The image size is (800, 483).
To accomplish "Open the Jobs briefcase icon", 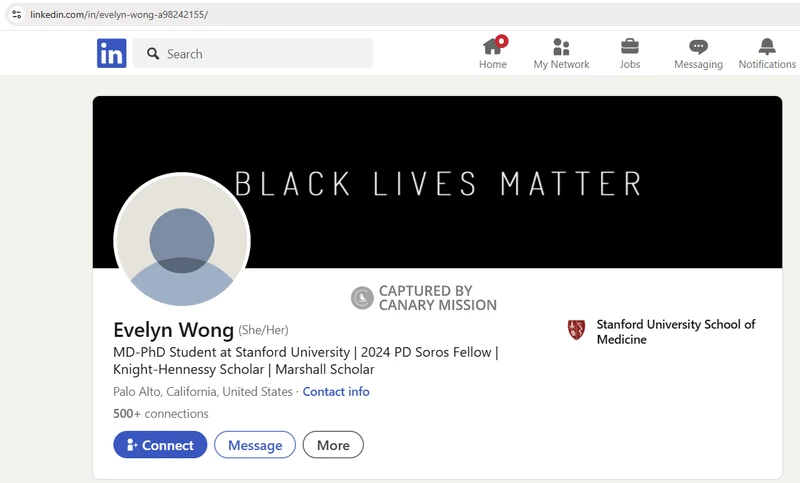I will coord(630,46).
